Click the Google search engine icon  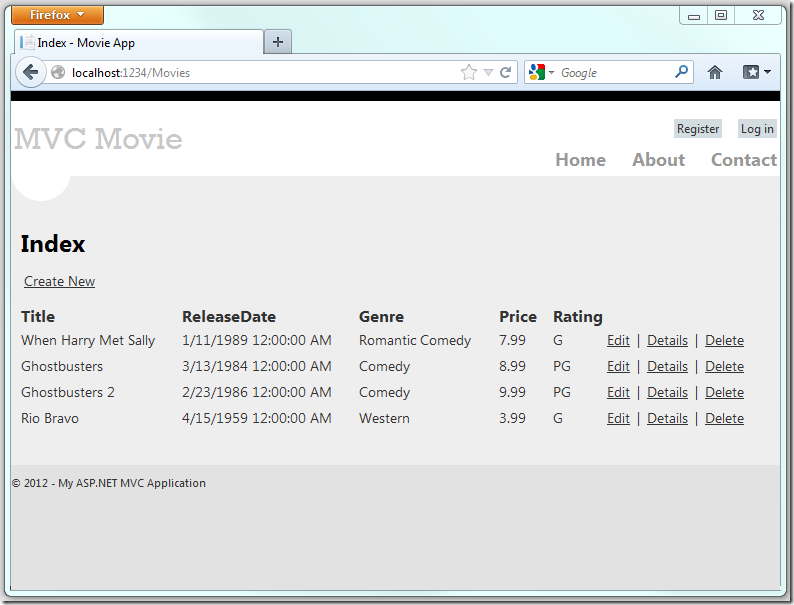(537, 72)
